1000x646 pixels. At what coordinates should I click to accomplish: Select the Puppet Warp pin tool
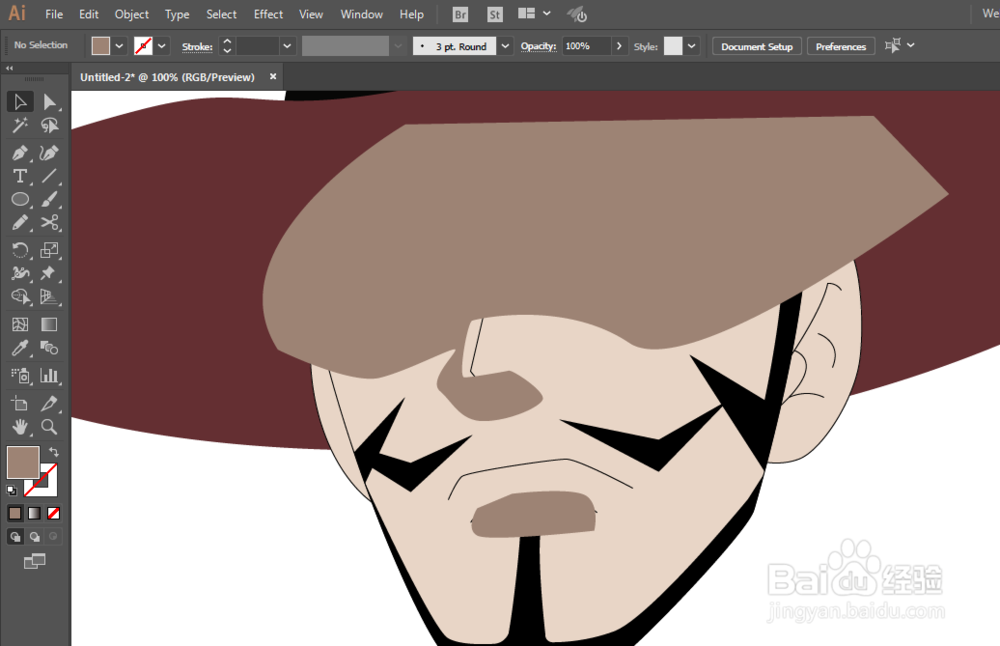[x=49, y=273]
